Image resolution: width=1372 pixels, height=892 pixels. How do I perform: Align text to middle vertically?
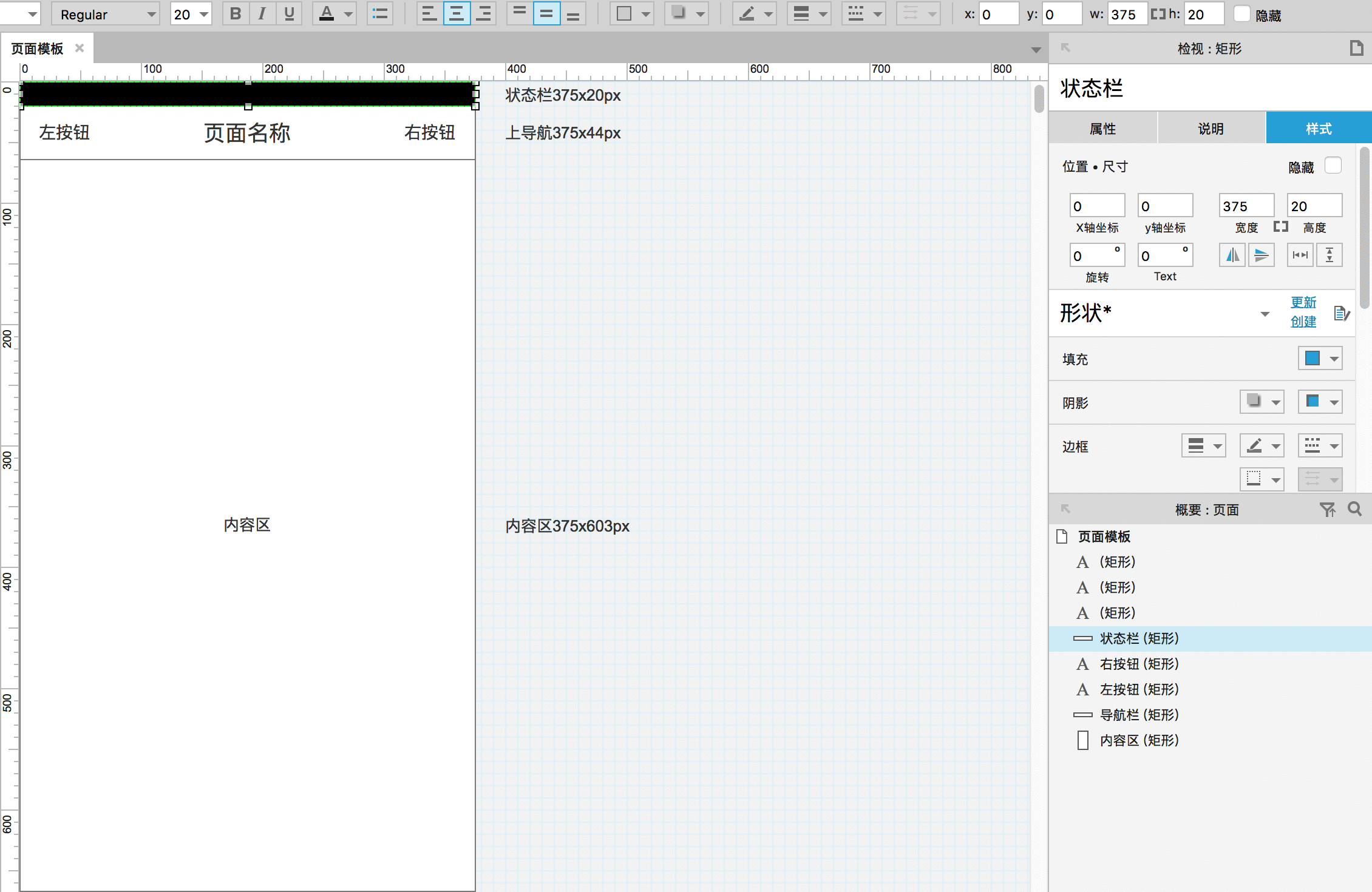pos(546,14)
